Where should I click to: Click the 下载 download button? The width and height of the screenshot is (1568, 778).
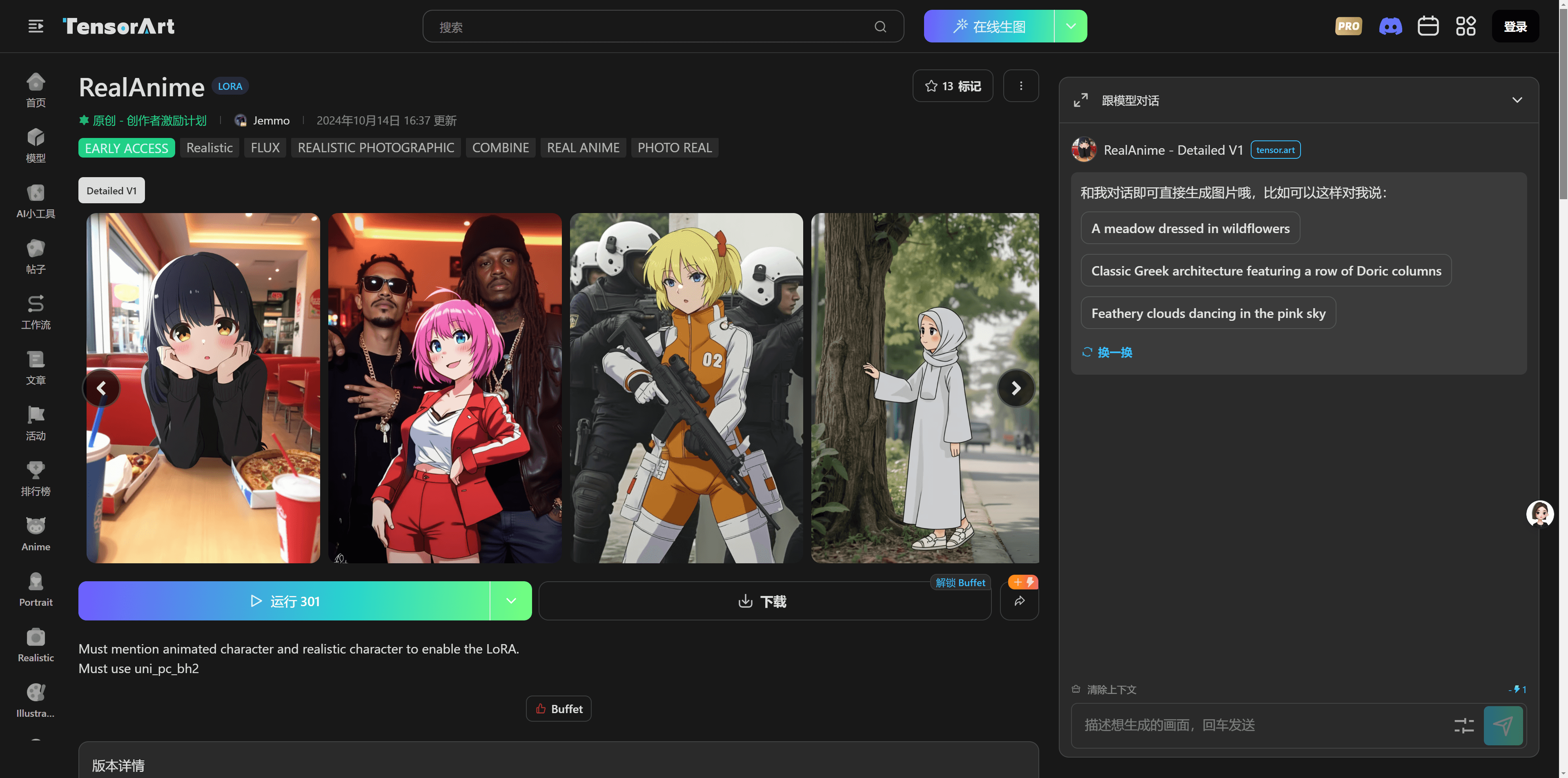pos(765,601)
